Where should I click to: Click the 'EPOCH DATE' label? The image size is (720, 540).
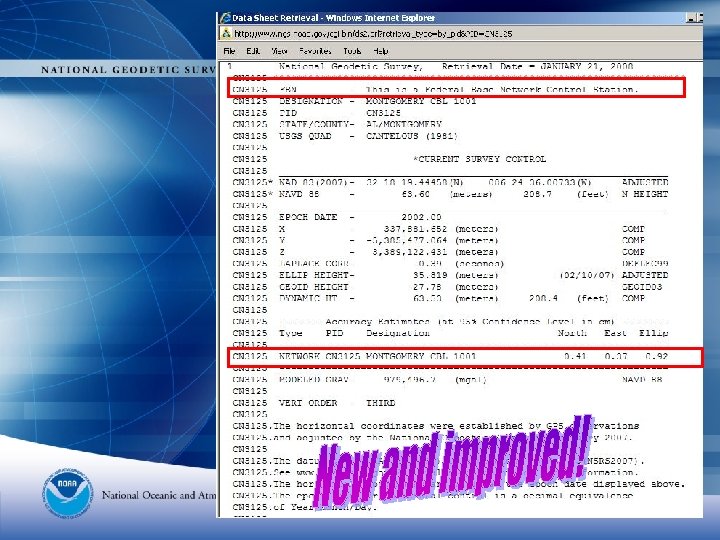coord(308,217)
